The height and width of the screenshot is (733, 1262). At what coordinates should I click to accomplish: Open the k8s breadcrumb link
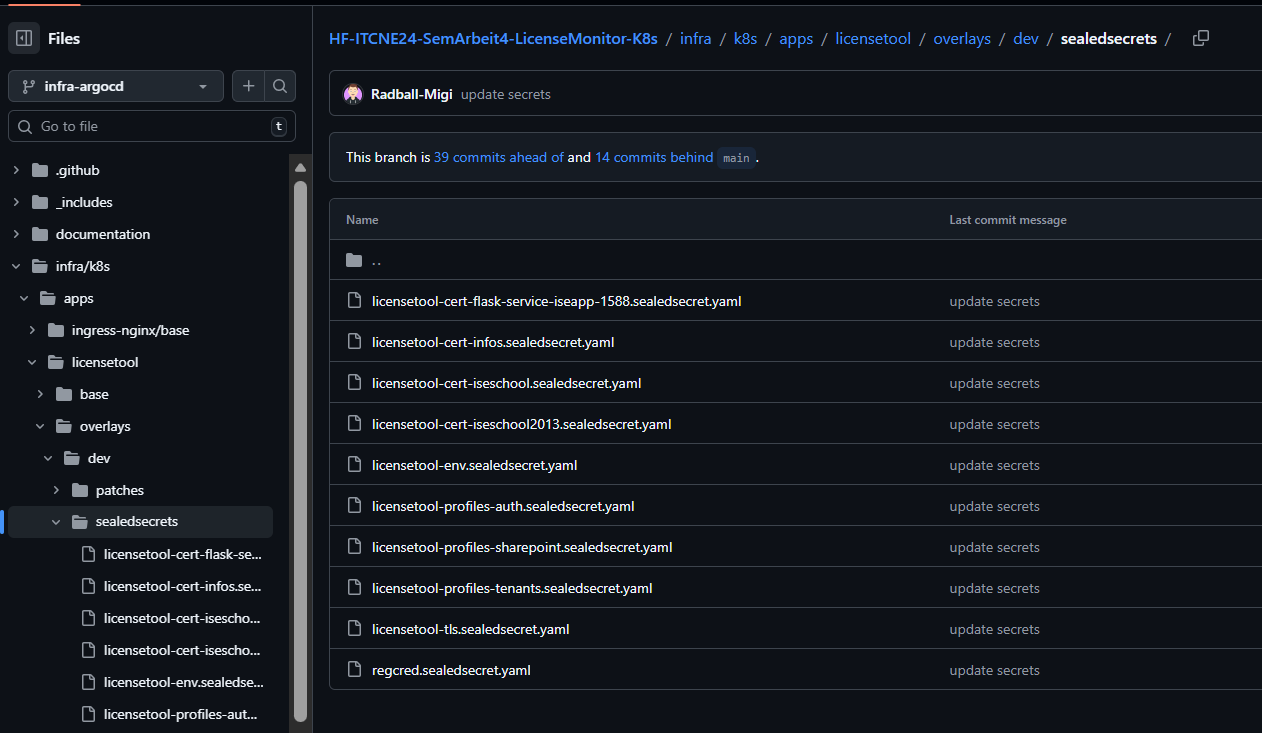click(x=745, y=38)
